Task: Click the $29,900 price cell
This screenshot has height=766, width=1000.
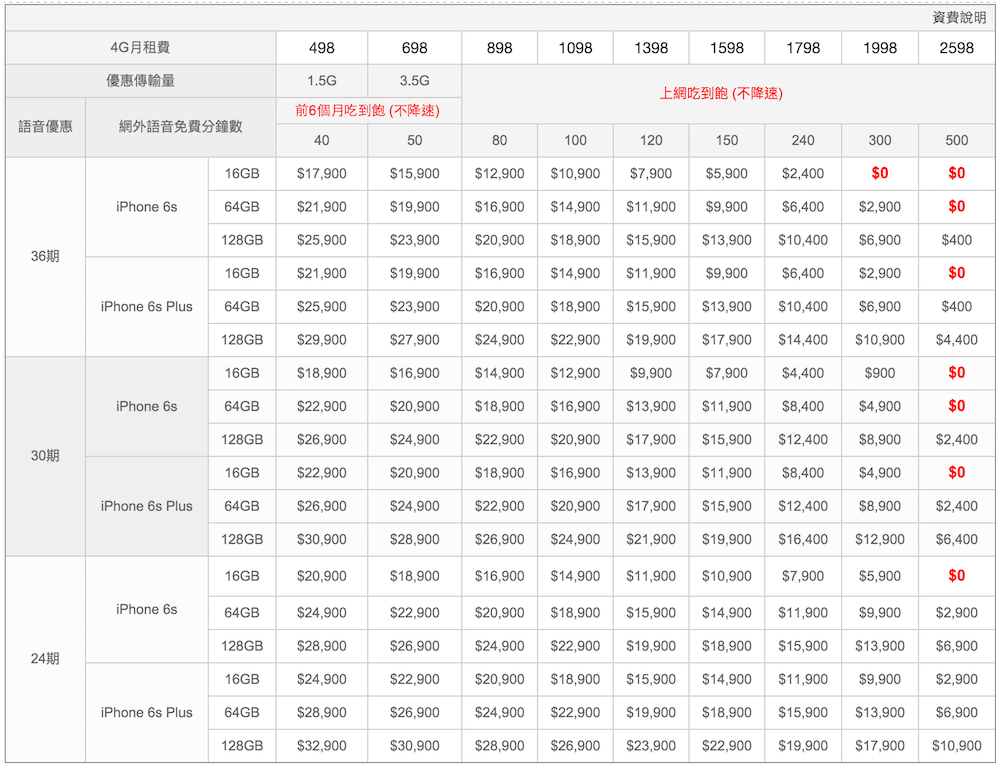Action: pos(322,340)
